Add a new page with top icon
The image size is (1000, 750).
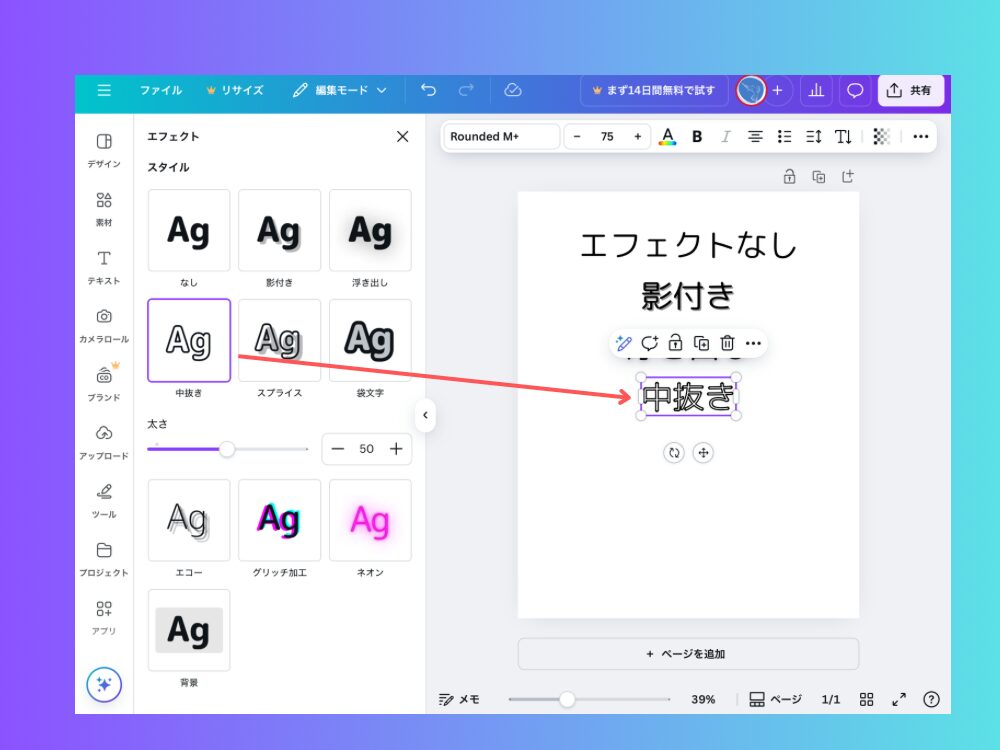click(848, 177)
